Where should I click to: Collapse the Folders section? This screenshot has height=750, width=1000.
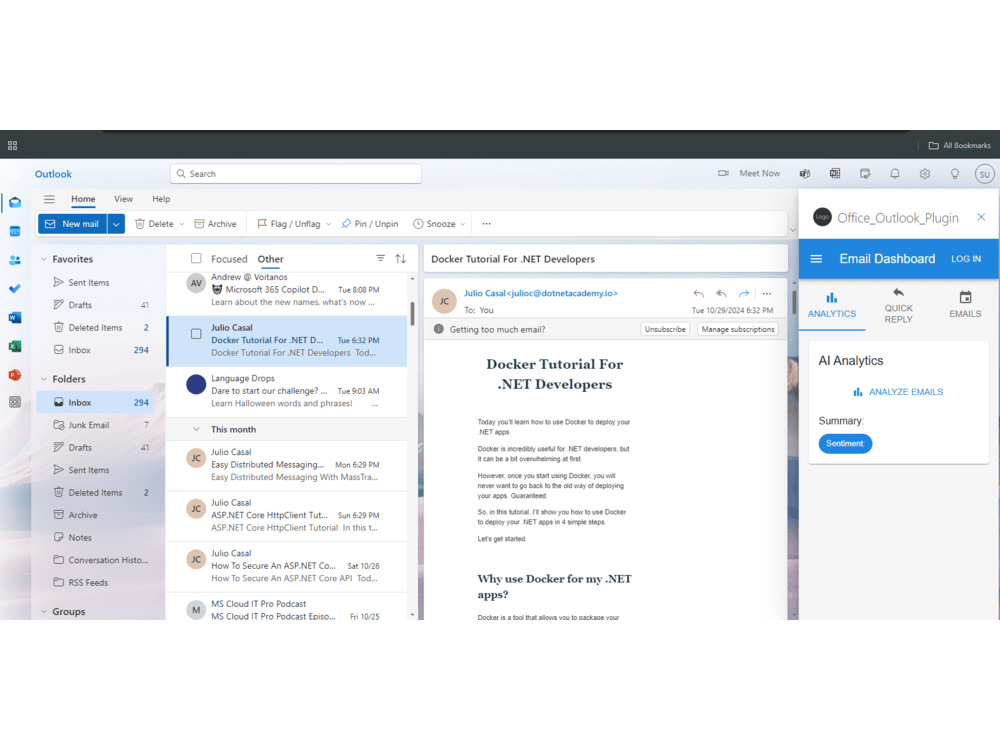tap(44, 379)
